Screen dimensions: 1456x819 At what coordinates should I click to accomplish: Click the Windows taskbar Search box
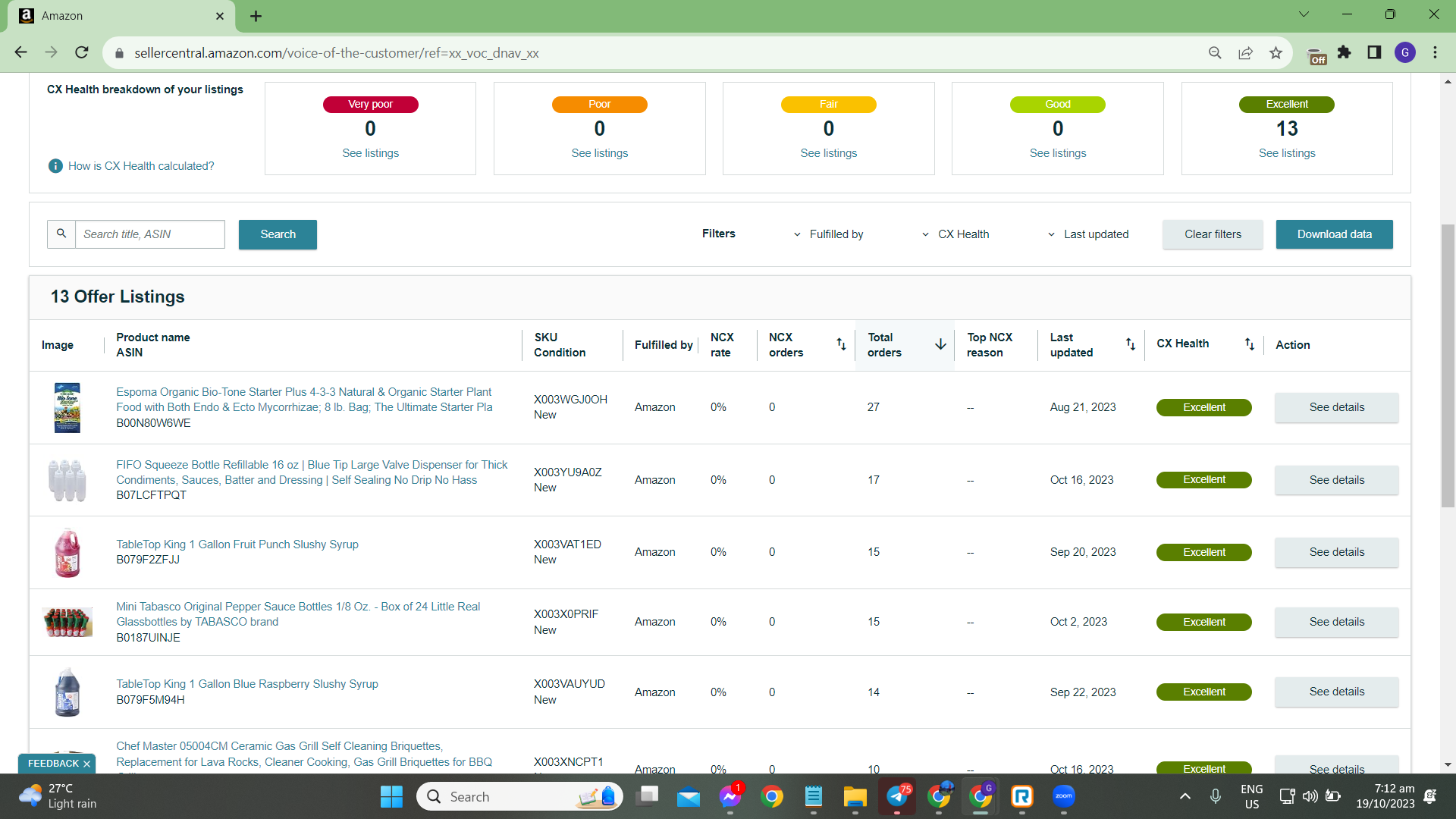[x=519, y=796]
